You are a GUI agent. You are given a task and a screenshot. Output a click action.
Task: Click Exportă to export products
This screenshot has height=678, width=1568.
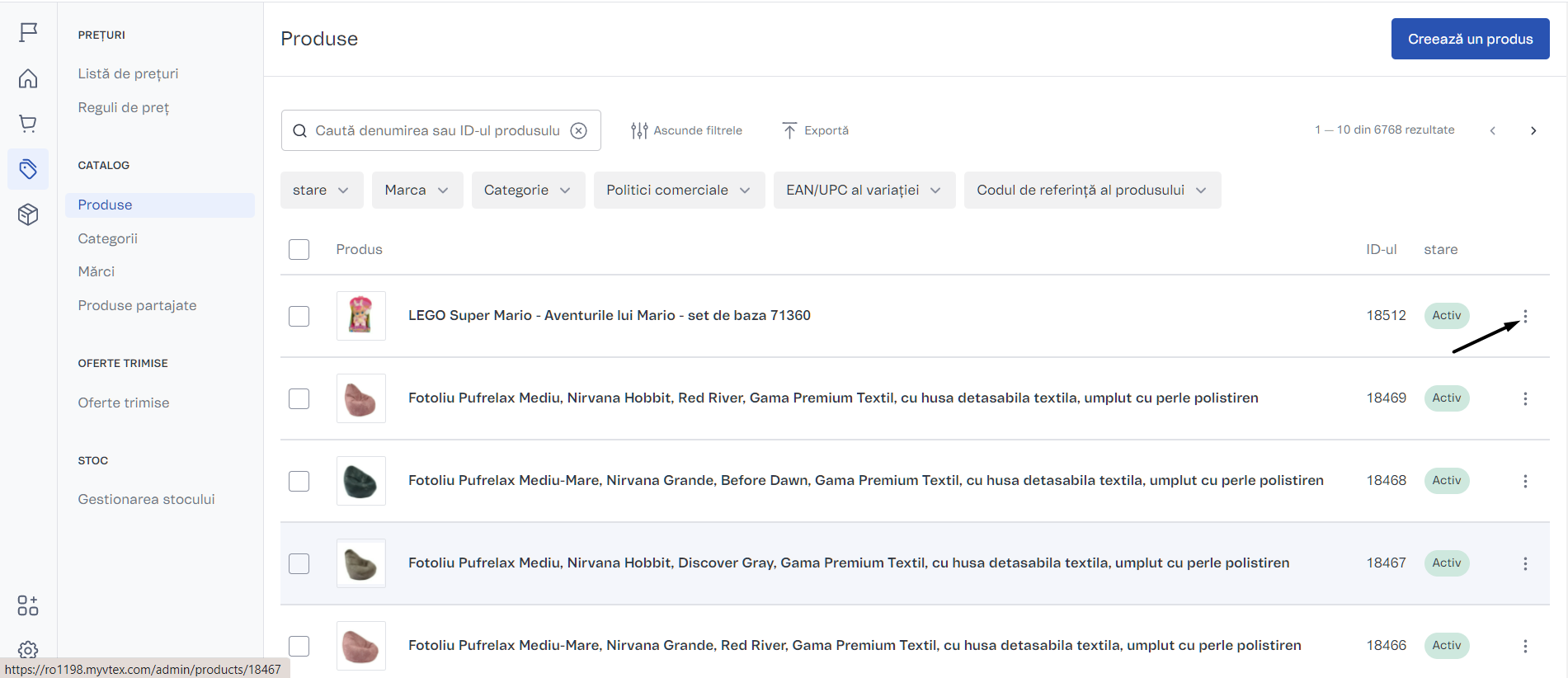[x=815, y=130]
